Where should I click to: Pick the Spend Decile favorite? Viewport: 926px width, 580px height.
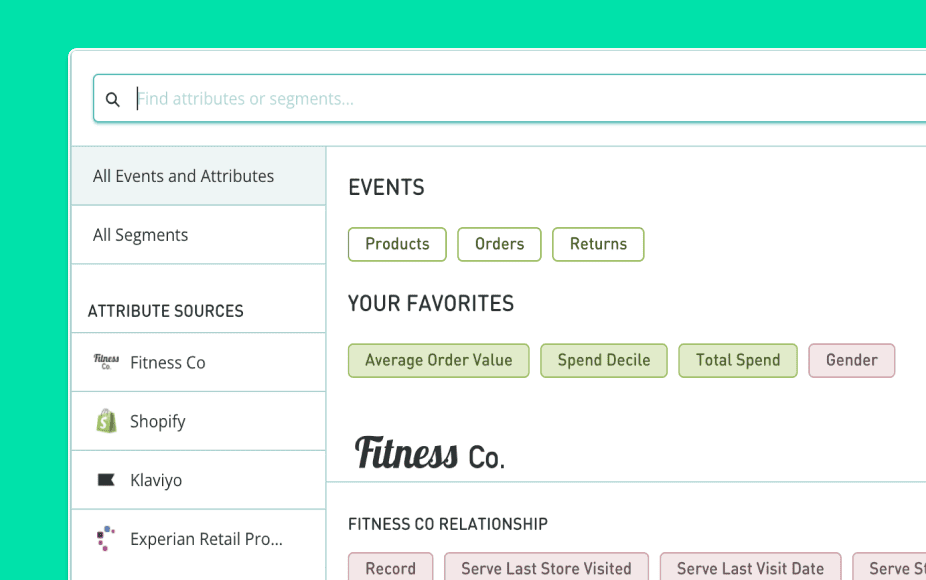(x=604, y=360)
